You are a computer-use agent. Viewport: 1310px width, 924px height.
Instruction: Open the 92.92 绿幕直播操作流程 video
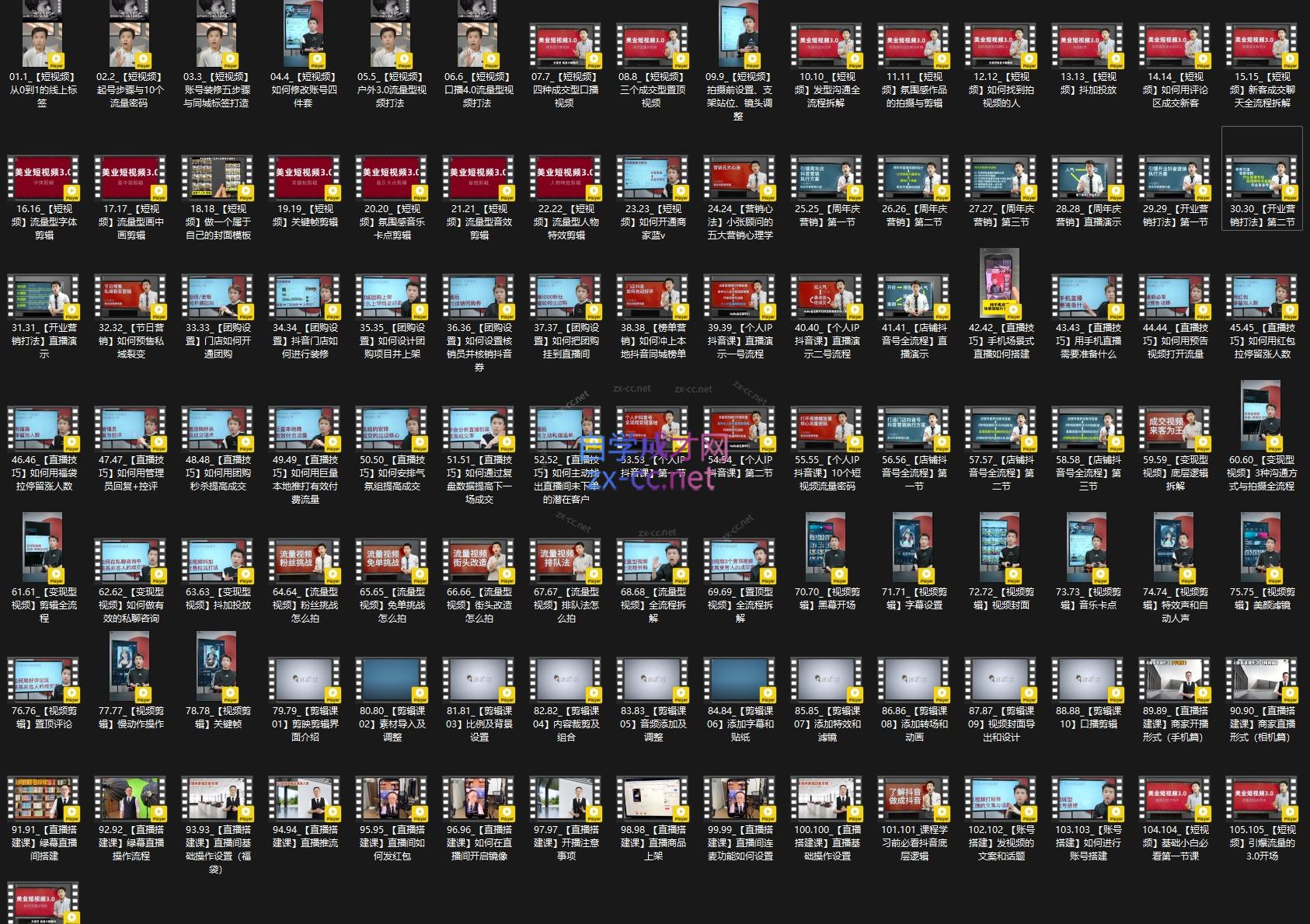click(x=131, y=799)
